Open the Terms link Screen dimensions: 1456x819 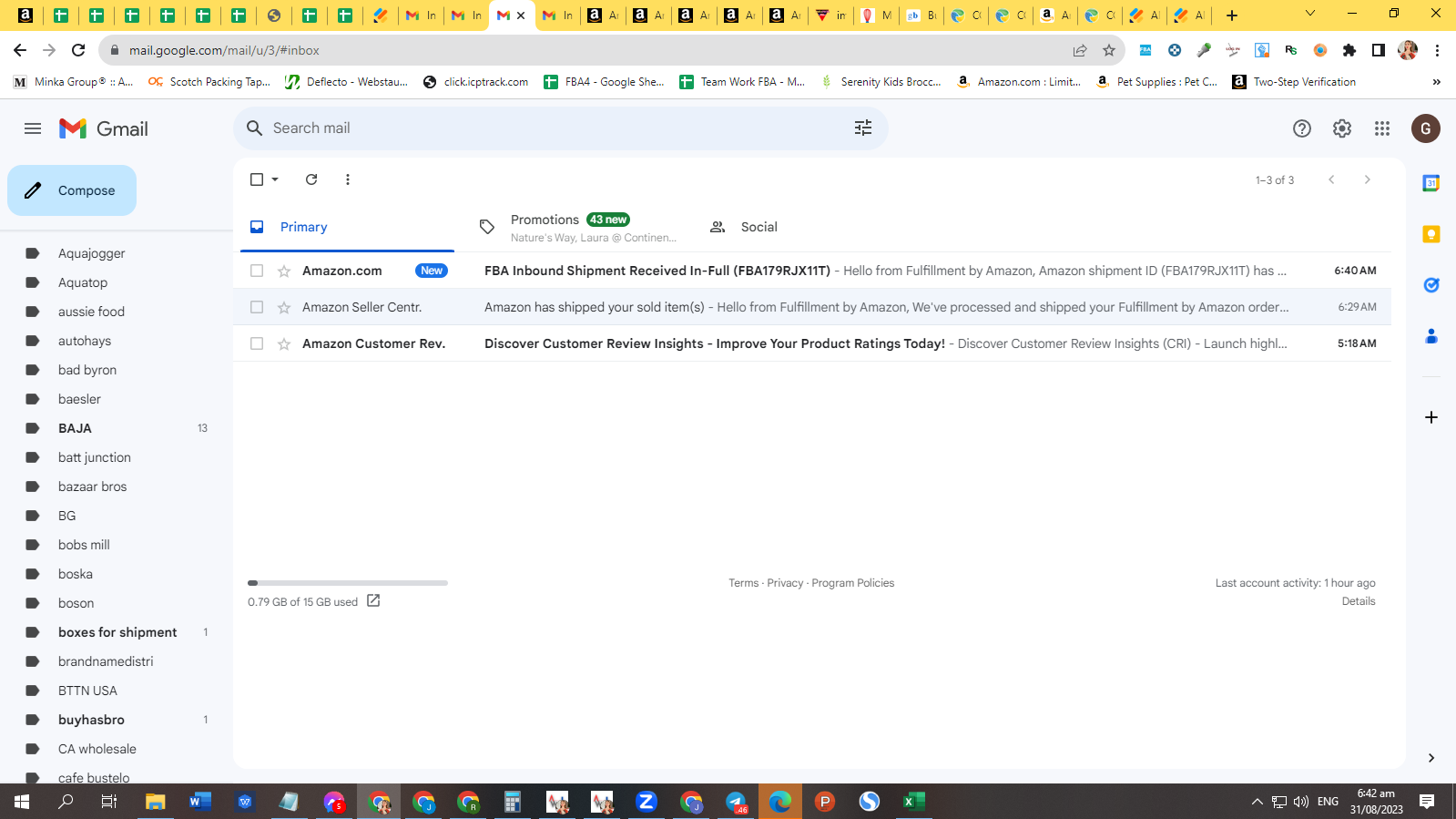(x=743, y=583)
